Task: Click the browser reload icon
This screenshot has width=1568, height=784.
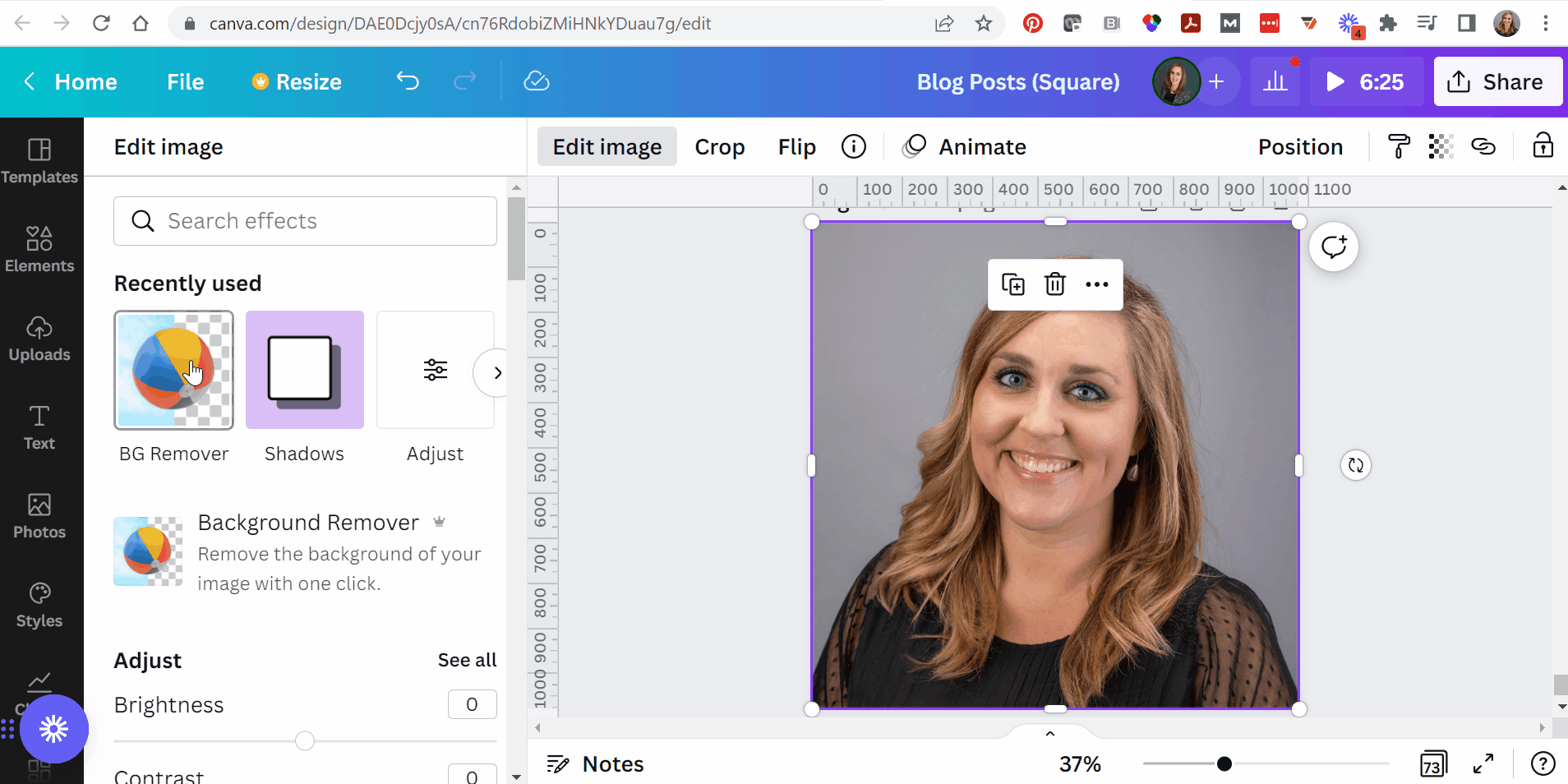Action: [x=101, y=23]
